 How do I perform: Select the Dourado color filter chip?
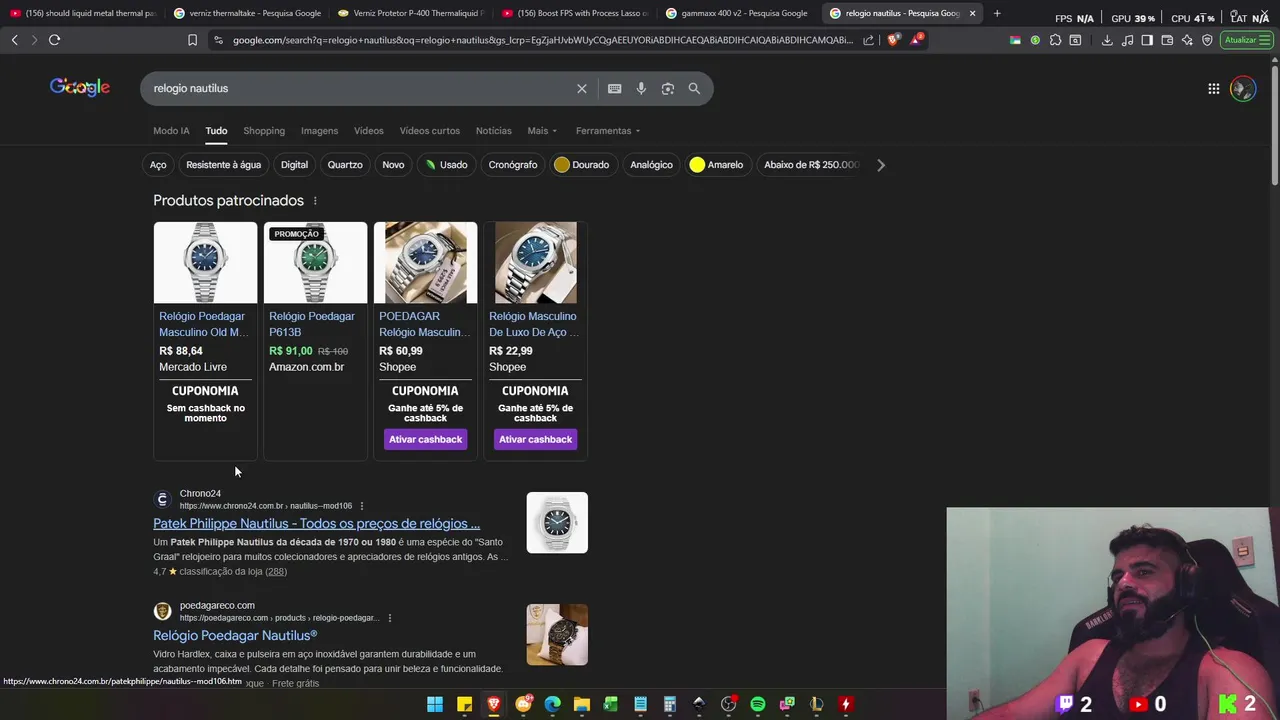click(583, 165)
